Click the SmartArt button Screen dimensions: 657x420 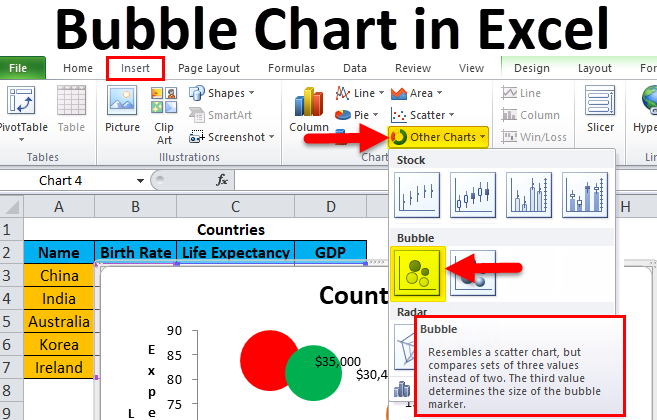point(220,115)
